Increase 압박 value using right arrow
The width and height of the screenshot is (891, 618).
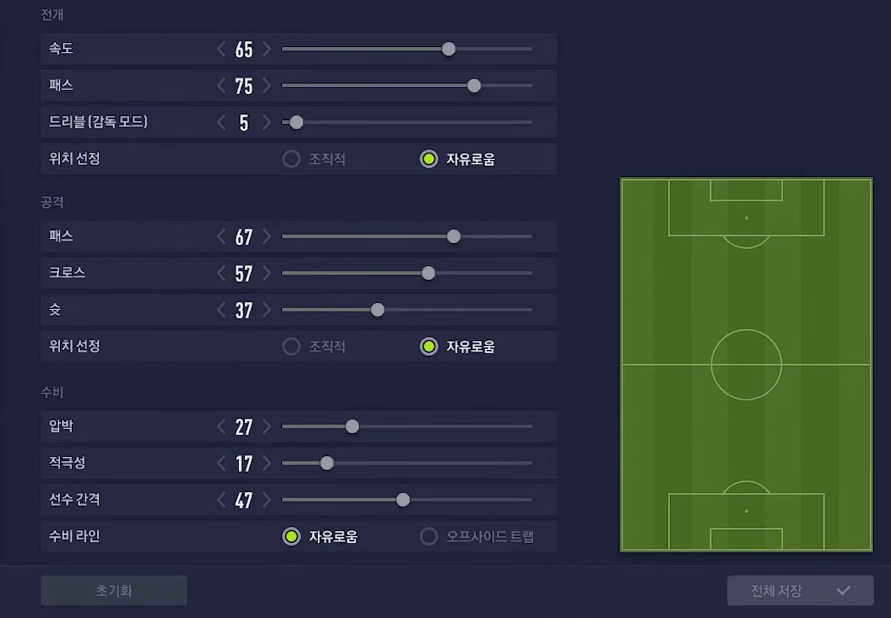click(267, 427)
